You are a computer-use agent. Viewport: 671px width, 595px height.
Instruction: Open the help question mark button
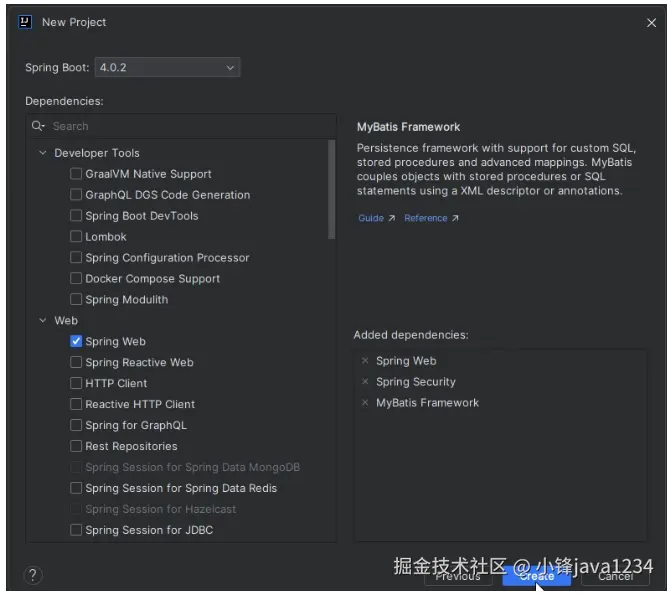pos(33,575)
